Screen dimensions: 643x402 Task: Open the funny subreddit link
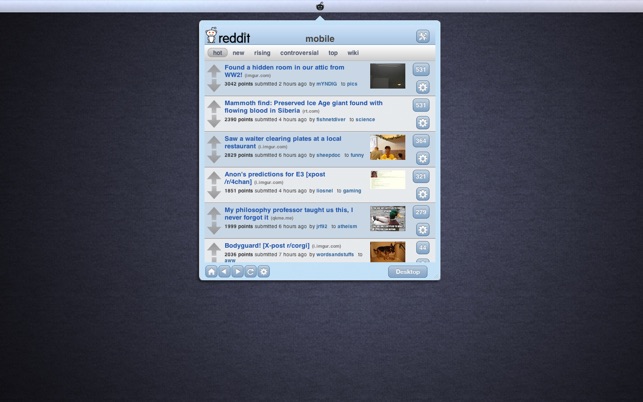click(x=357, y=155)
